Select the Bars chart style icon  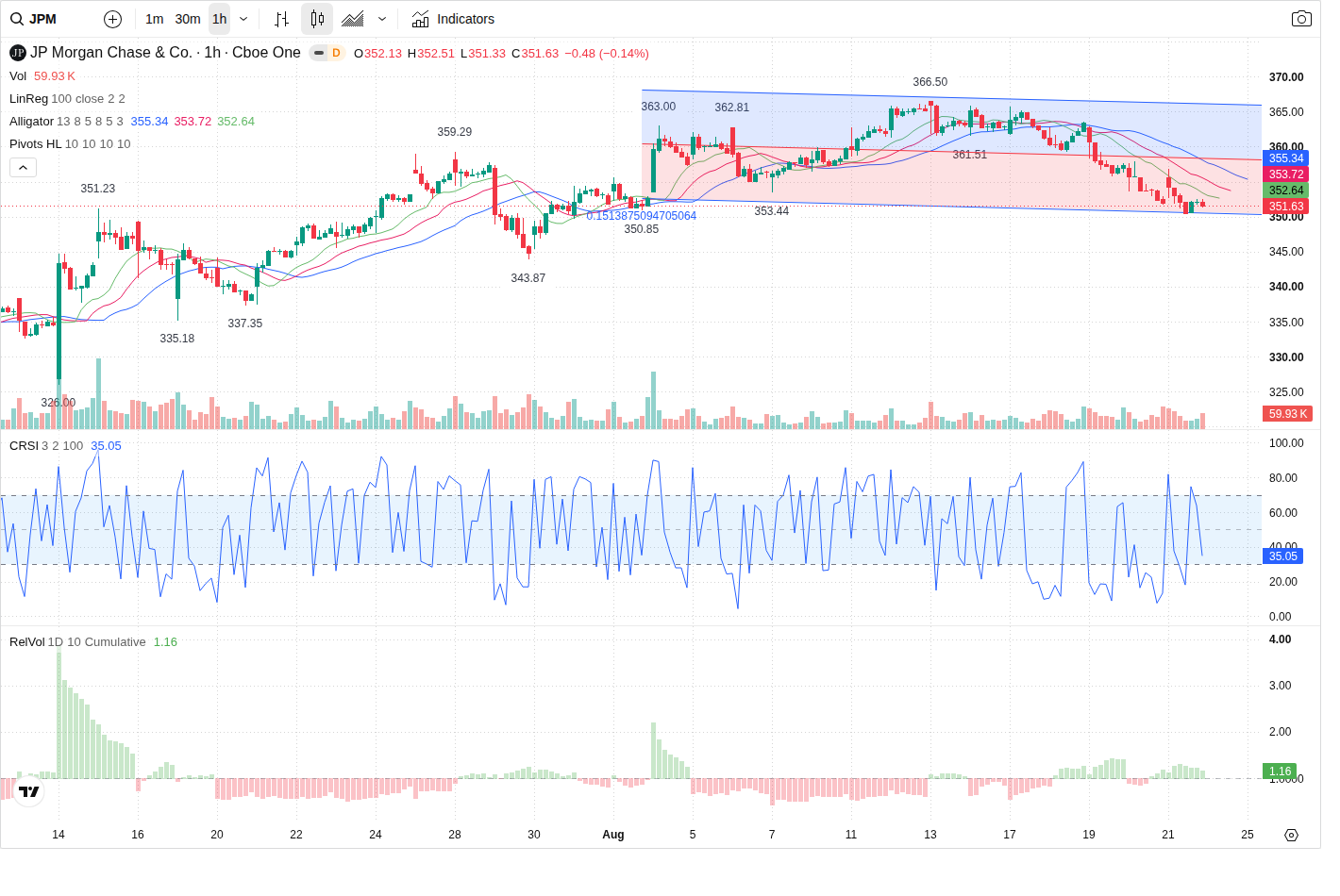click(x=281, y=19)
